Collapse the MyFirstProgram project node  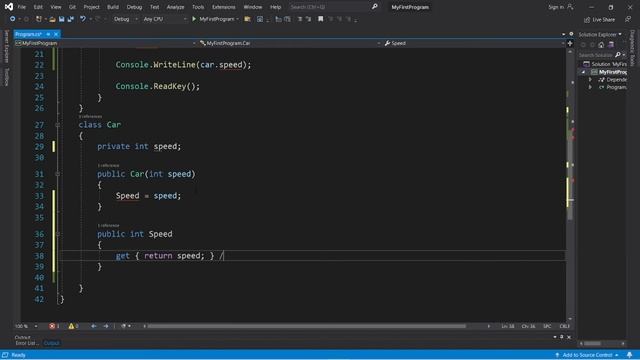click(x=583, y=72)
